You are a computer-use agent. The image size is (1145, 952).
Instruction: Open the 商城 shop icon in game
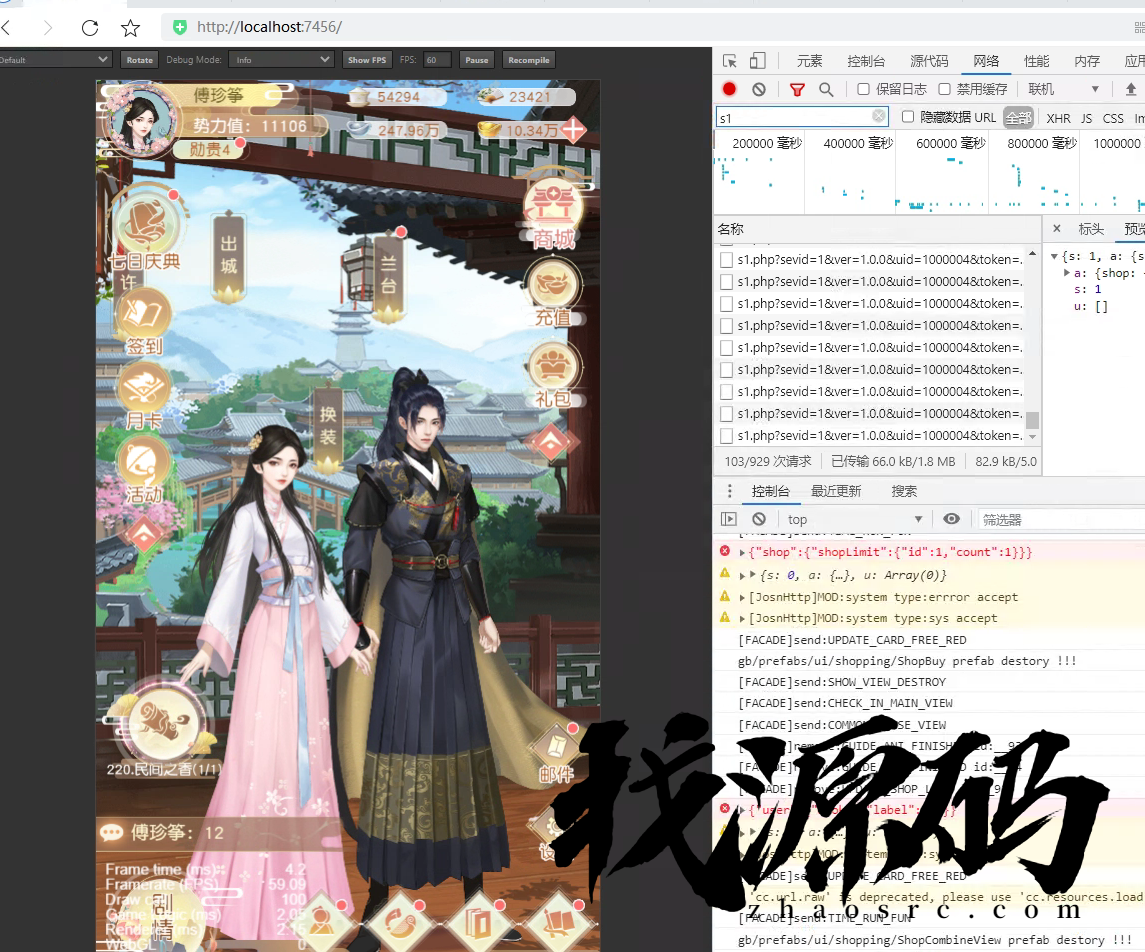coord(554,211)
